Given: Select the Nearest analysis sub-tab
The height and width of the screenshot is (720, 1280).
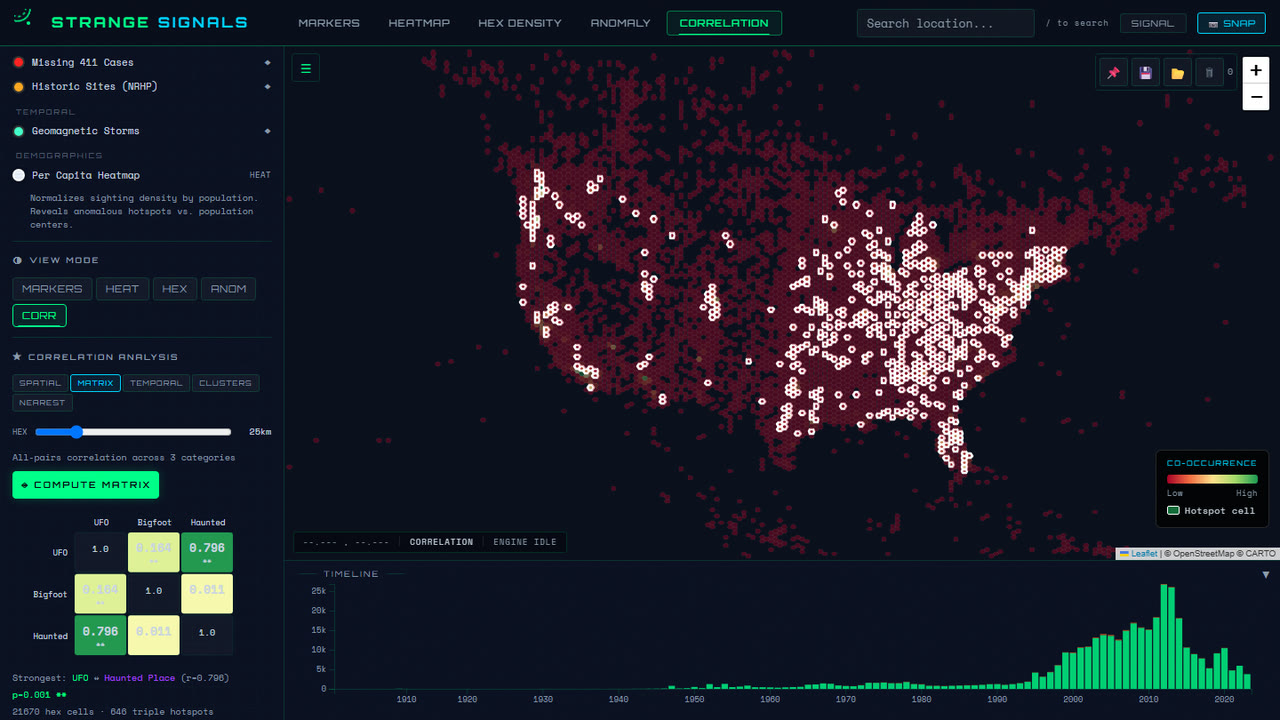Looking at the screenshot, I should 42,402.
